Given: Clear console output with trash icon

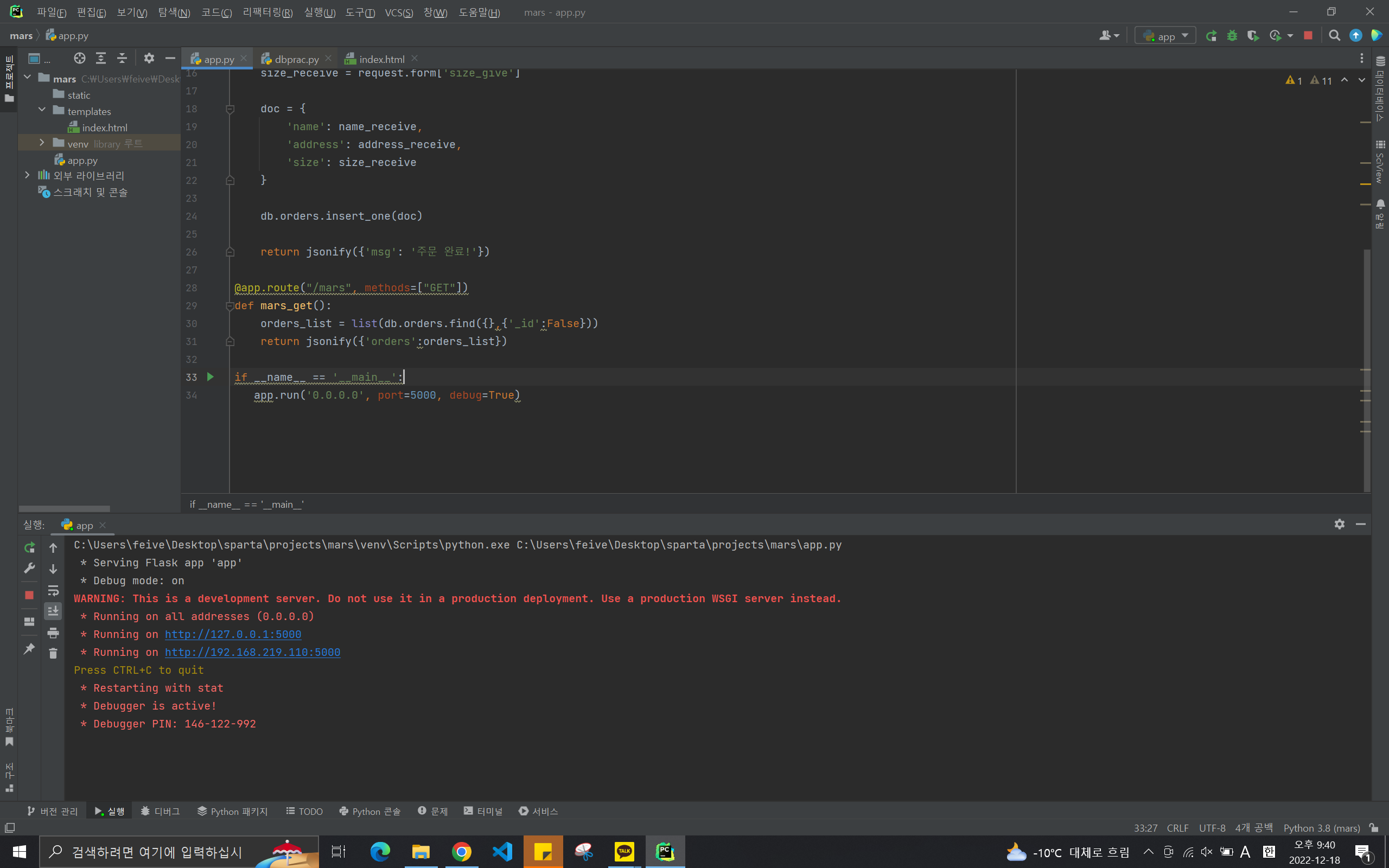Looking at the screenshot, I should 53,653.
